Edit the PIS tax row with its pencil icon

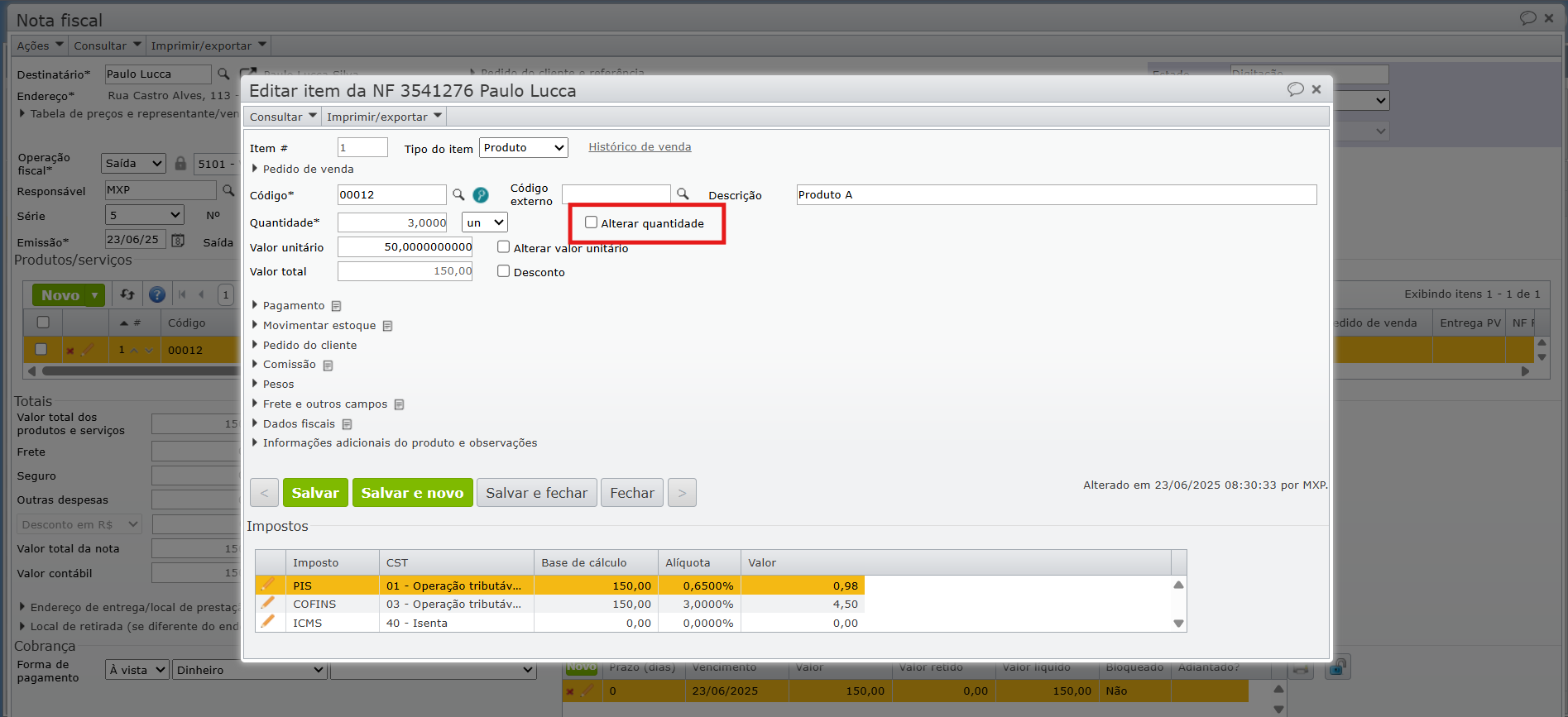pos(267,585)
